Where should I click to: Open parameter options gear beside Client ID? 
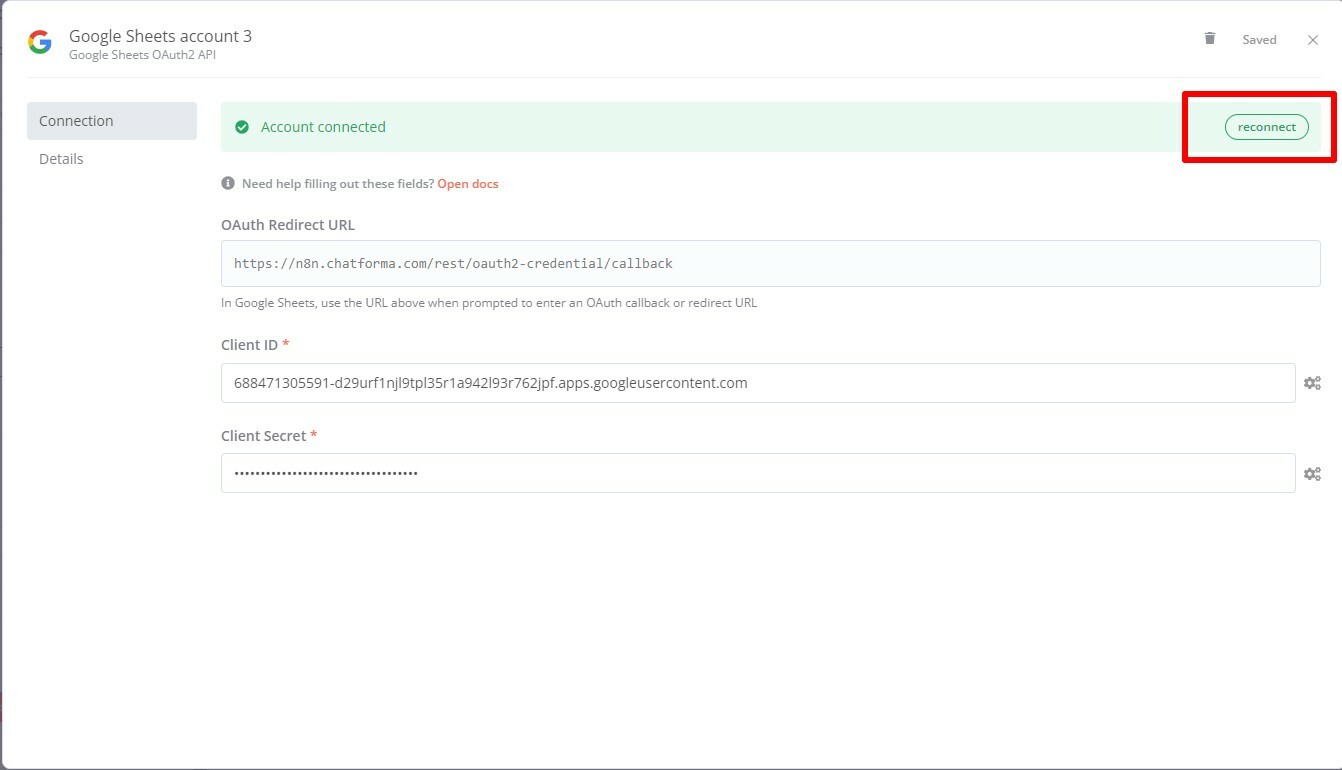[1312, 383]
